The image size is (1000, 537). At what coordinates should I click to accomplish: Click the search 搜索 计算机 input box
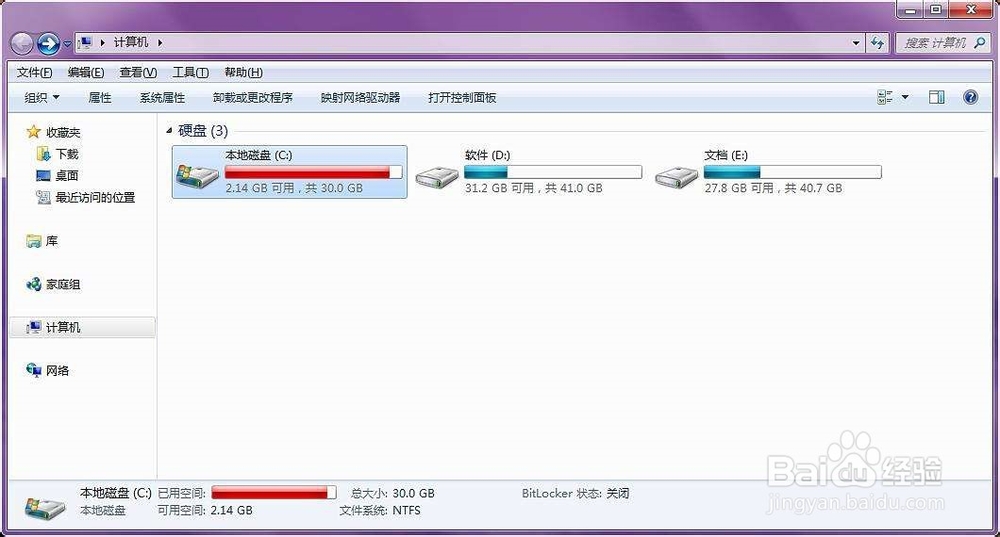[x=943, y=43]
